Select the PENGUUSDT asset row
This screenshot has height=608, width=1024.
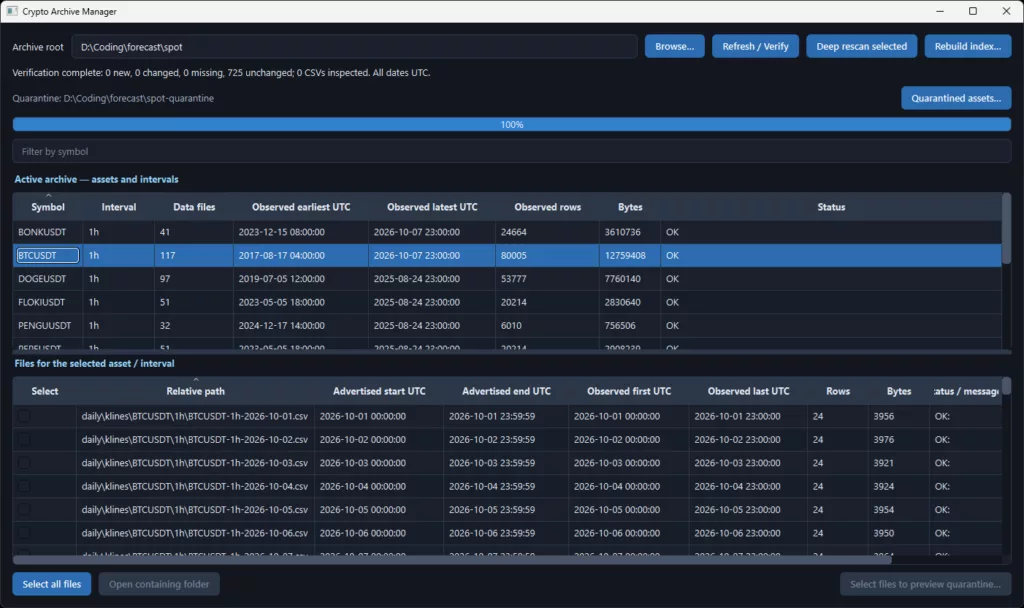(507, 325)
